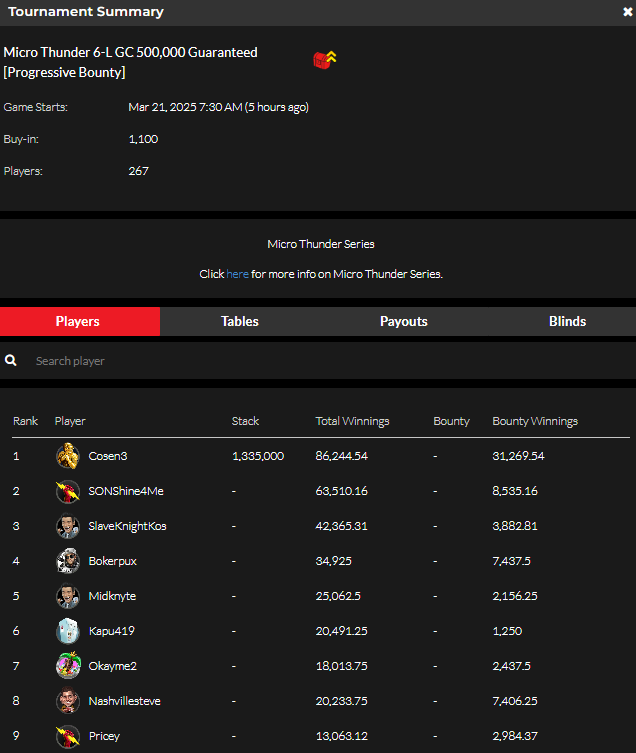
Task: Click total winnings 25,062.5
Action: pyautogui.click(x=338, y=596)
